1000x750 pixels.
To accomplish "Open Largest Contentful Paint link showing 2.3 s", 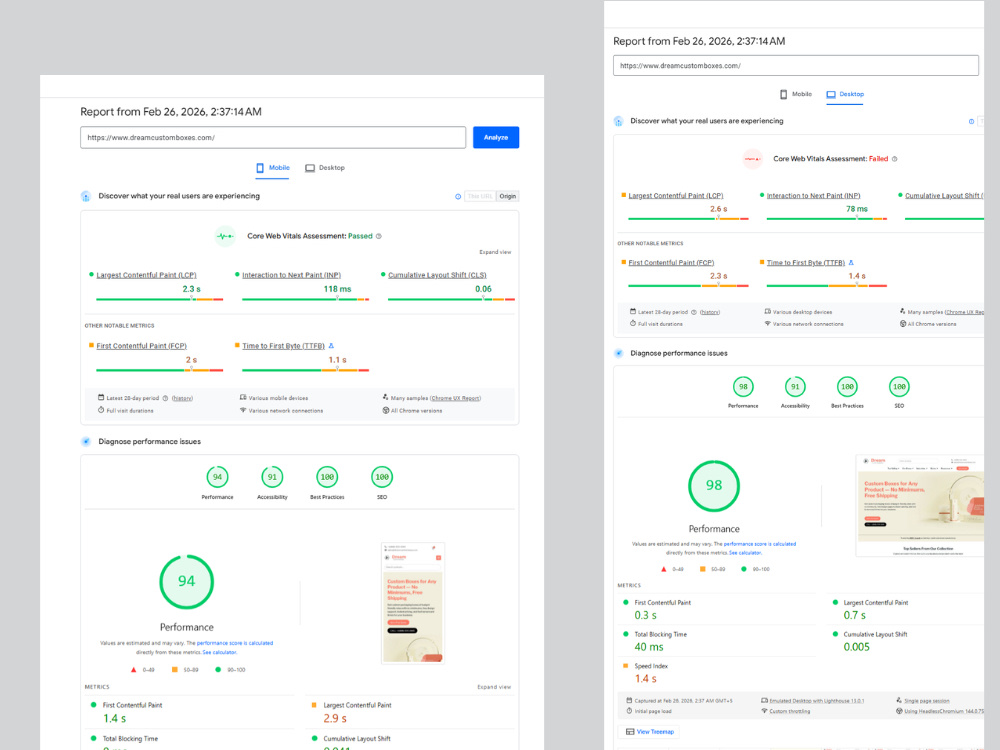I will tap(146, 275).
